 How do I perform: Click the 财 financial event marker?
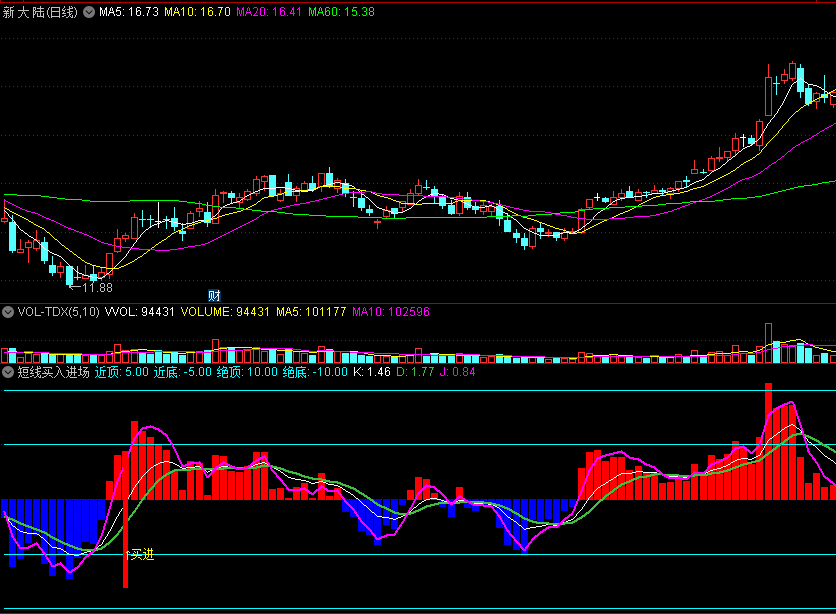point(214,295)
